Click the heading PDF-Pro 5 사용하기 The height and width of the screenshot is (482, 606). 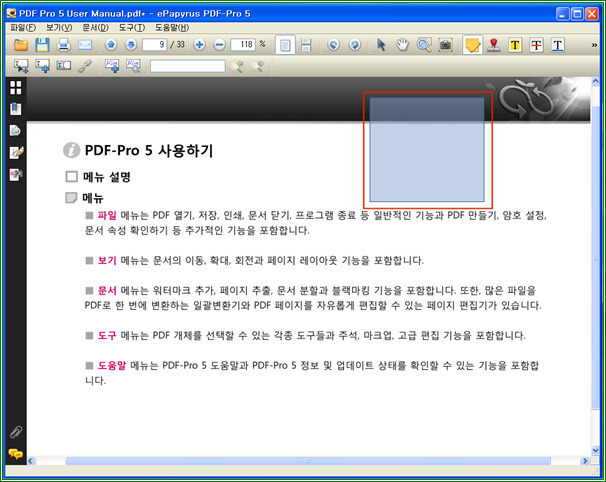(x=149, y=150)
